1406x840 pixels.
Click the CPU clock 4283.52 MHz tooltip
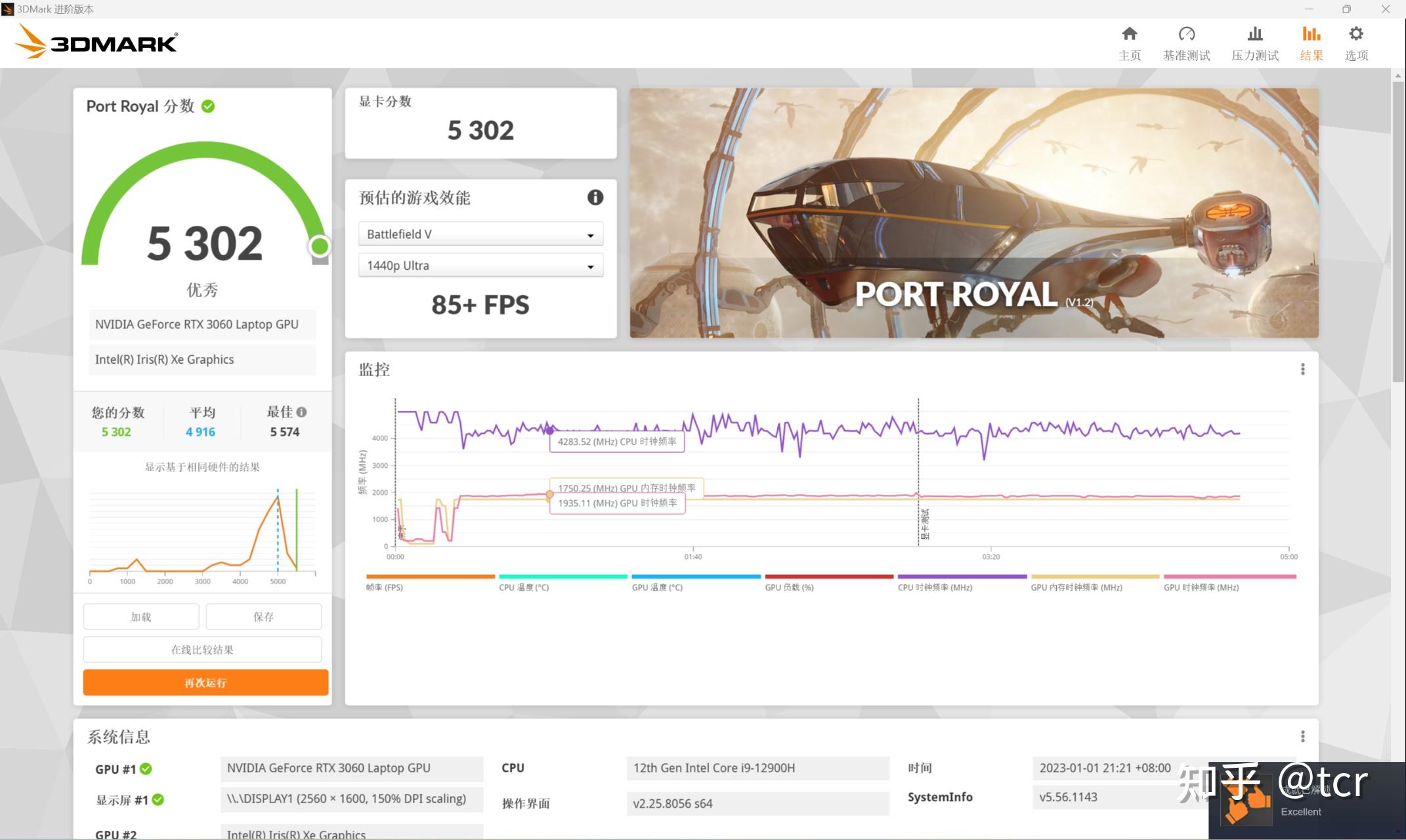(617, 442)
